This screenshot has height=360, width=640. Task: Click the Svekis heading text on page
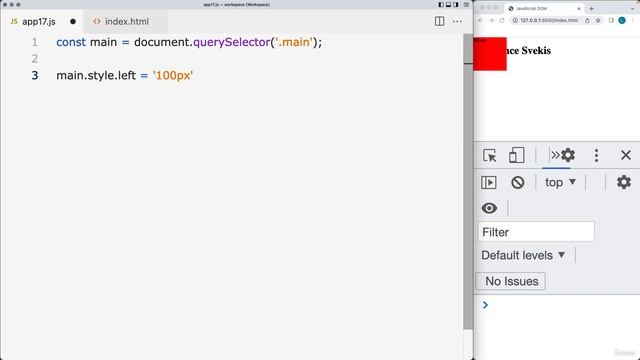pyautogui.click(x=536, y=51)
